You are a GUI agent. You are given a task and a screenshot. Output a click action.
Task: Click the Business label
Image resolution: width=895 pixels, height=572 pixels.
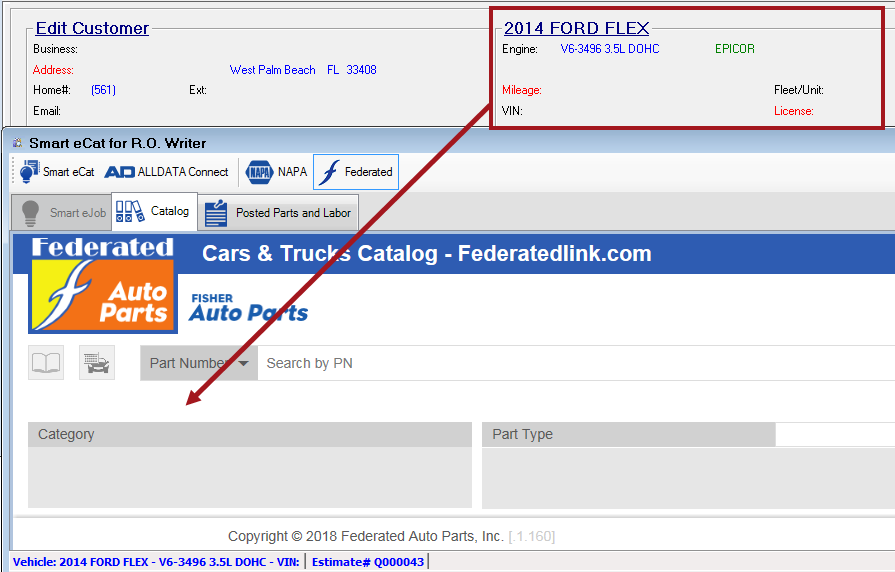pyautogui.click(x=55, y=49)
